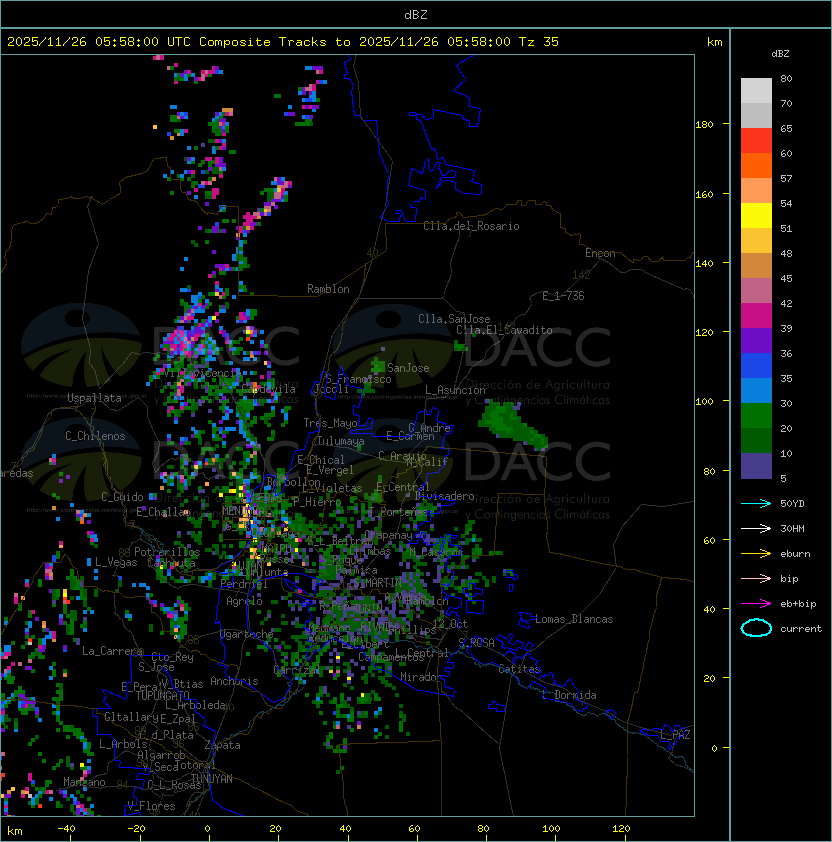Click the 'eb+bip' legend label
This screenshot has width=832, height=842.
pos(798,604)
